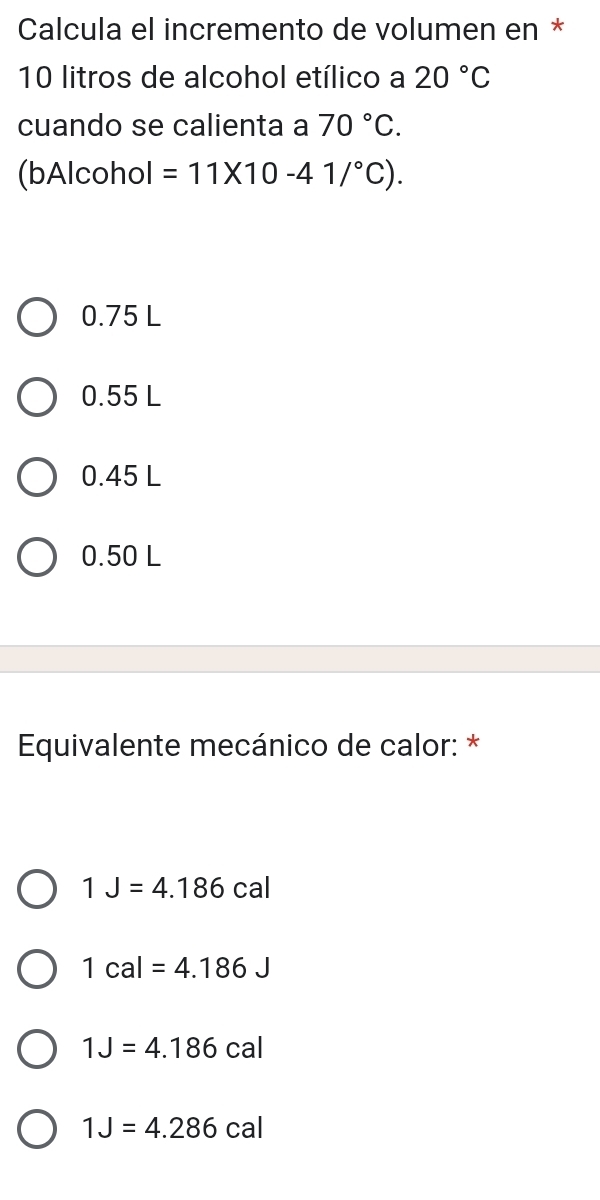Click first-option label text under Equivalente mecánico

(x=177, y=888)
